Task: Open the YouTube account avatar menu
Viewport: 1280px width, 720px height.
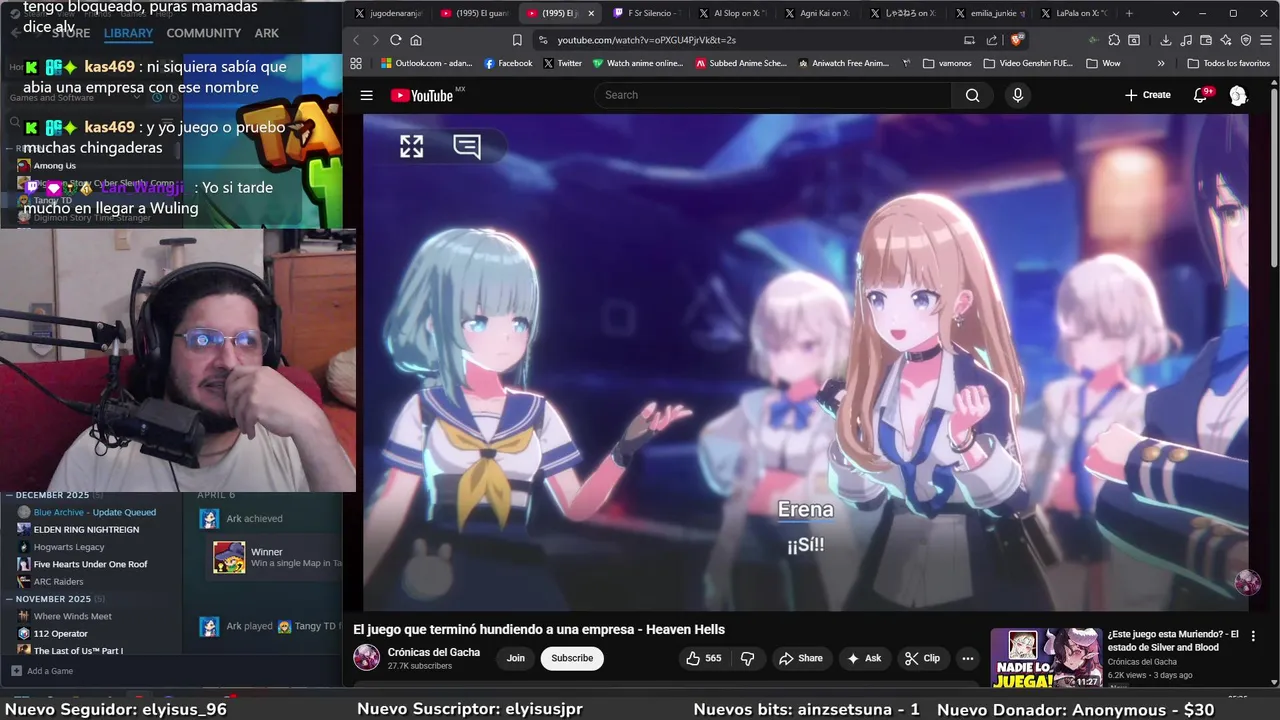Action: 1238,95
